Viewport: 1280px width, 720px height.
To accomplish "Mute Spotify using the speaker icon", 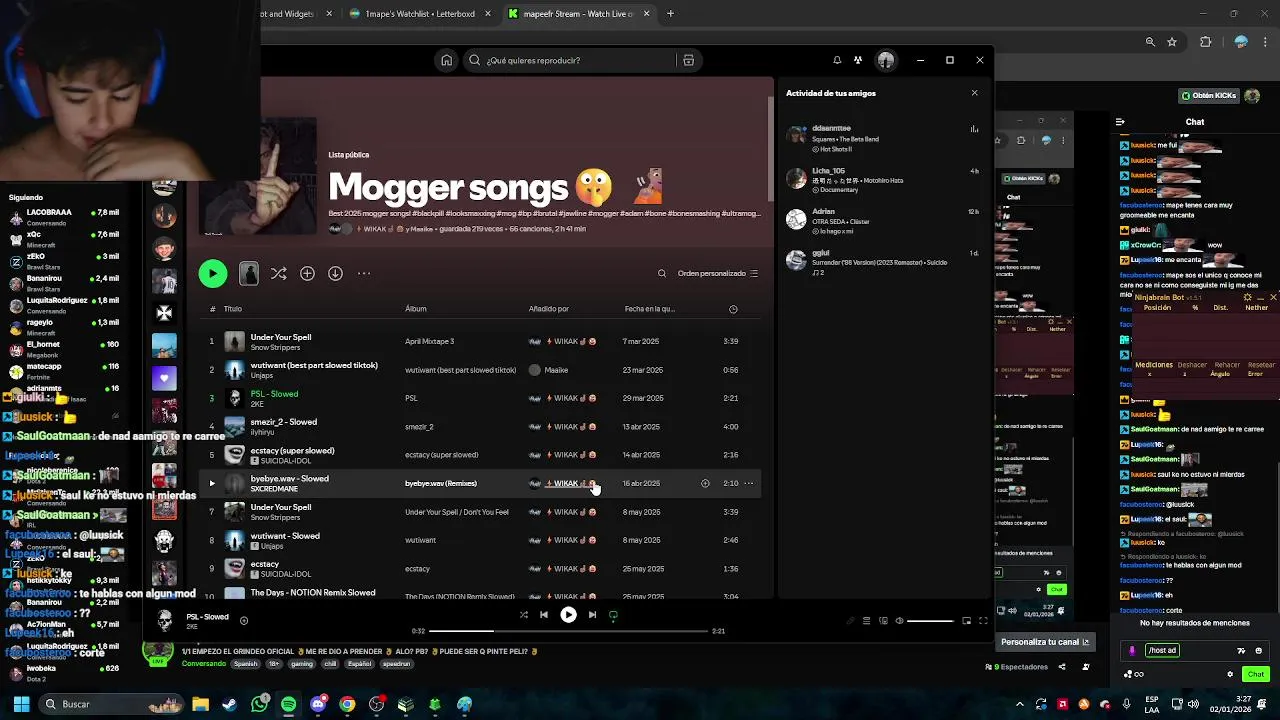I will click(x=899, y=621).
